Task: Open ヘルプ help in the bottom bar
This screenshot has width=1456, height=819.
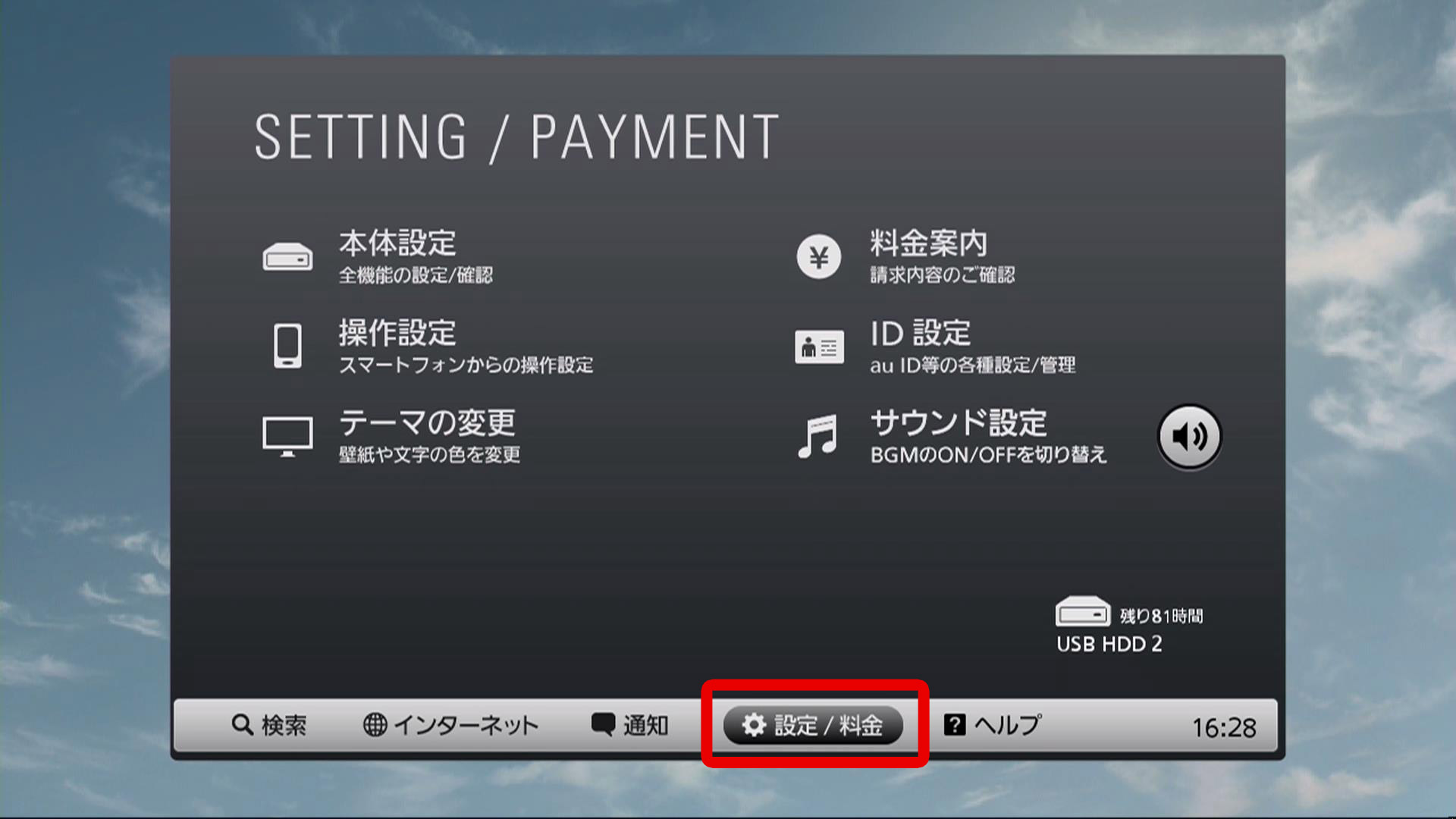Action: pos(992,726)
